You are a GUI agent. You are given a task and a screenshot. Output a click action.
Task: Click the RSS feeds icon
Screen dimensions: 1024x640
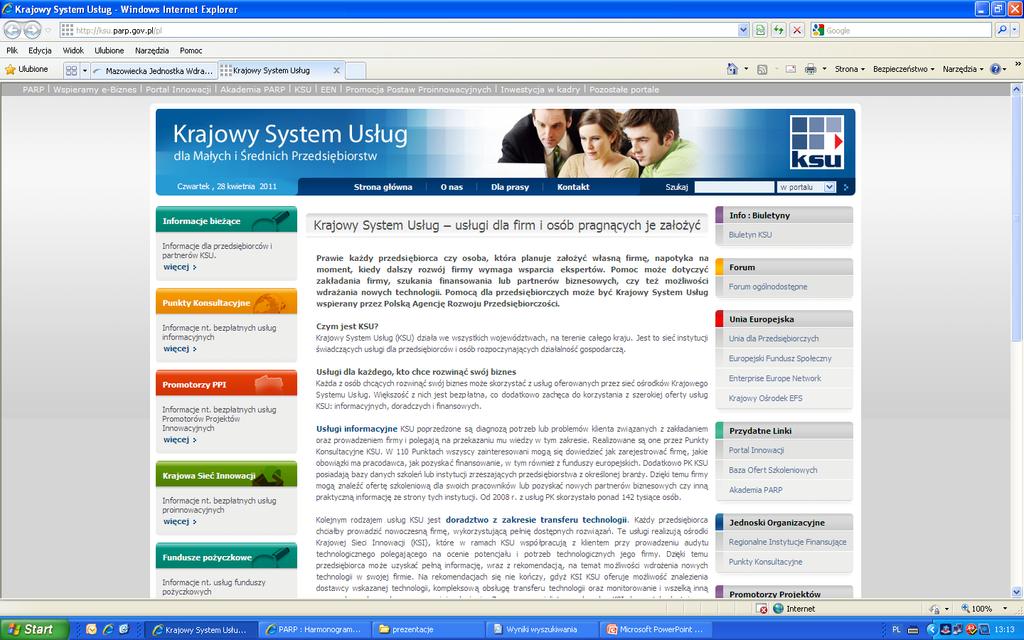tap(761, 69)
